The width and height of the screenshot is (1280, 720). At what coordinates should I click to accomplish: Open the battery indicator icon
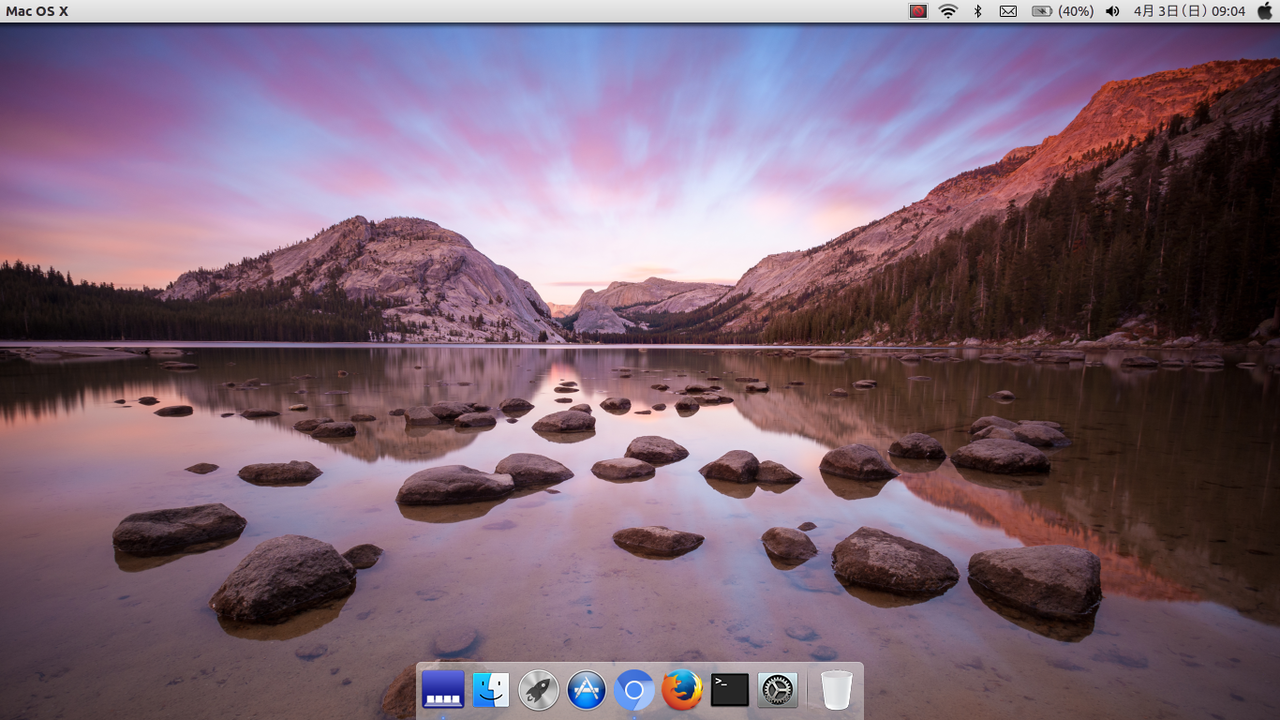[x=1042, y=11]
